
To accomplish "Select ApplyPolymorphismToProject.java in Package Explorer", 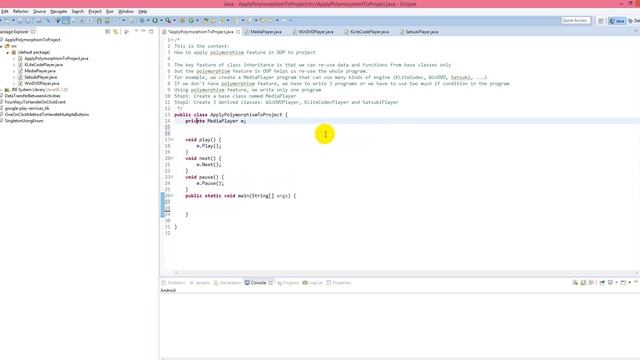I will point(56,58).
